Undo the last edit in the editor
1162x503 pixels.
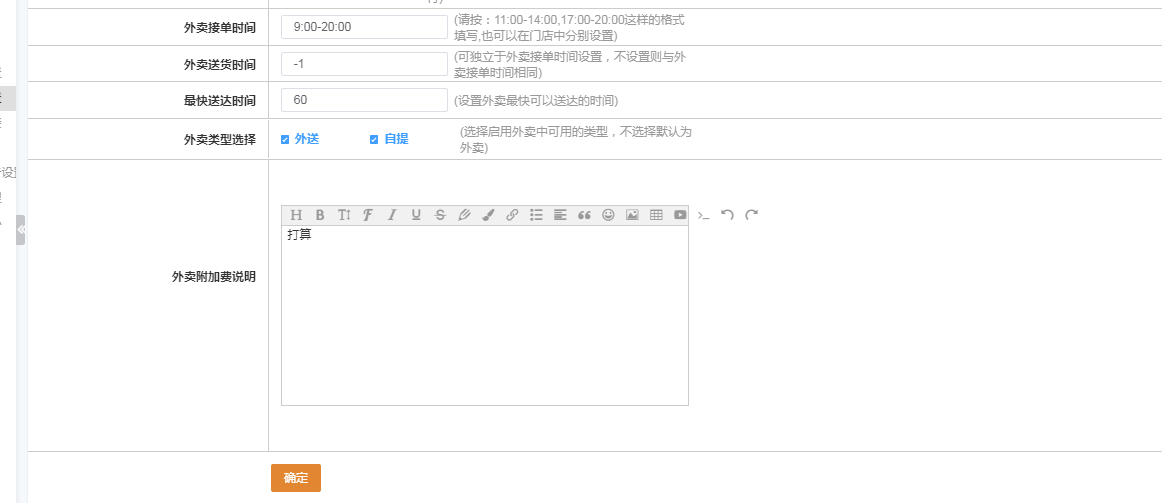(x=727, y=215)
